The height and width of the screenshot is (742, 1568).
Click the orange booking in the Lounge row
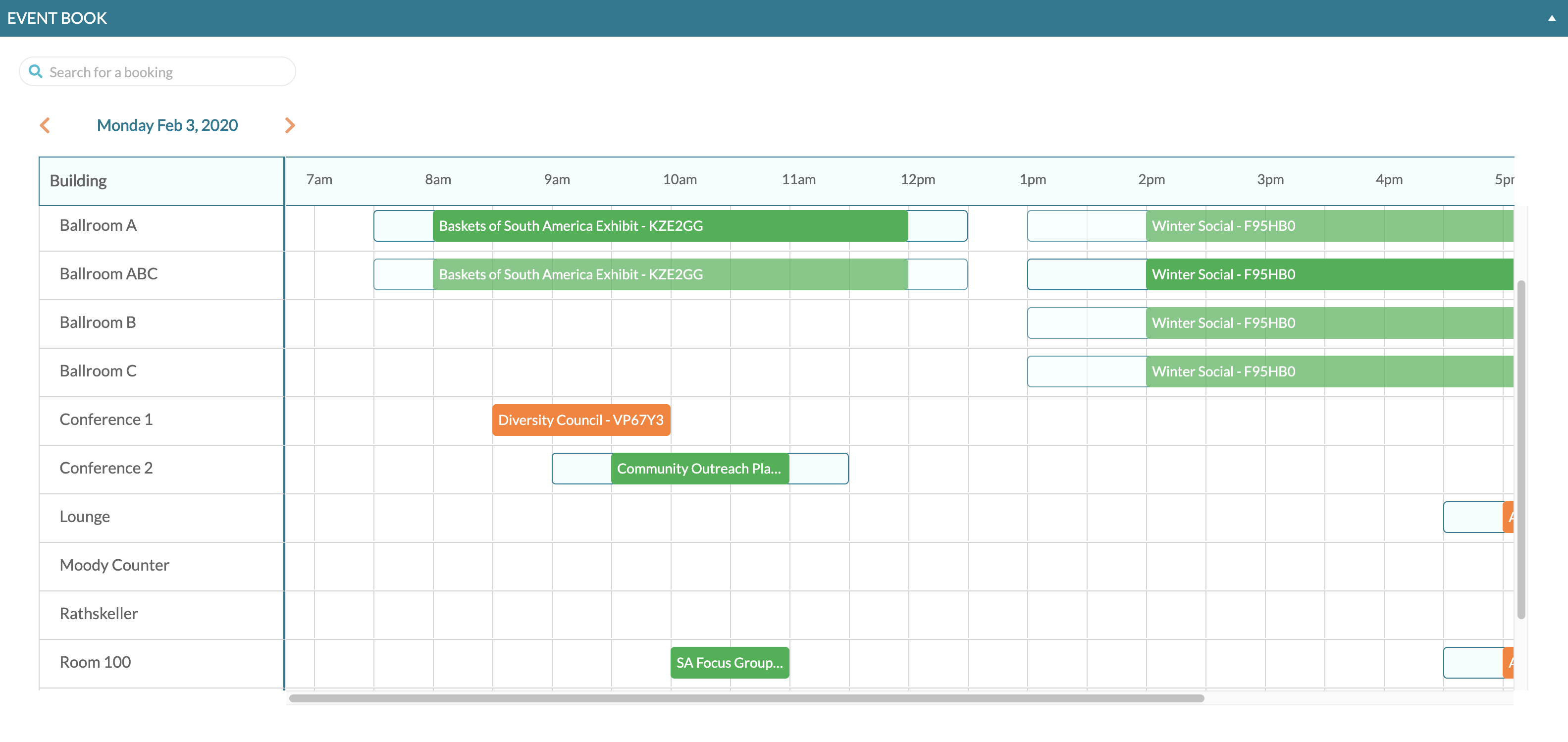(1508, 518)
